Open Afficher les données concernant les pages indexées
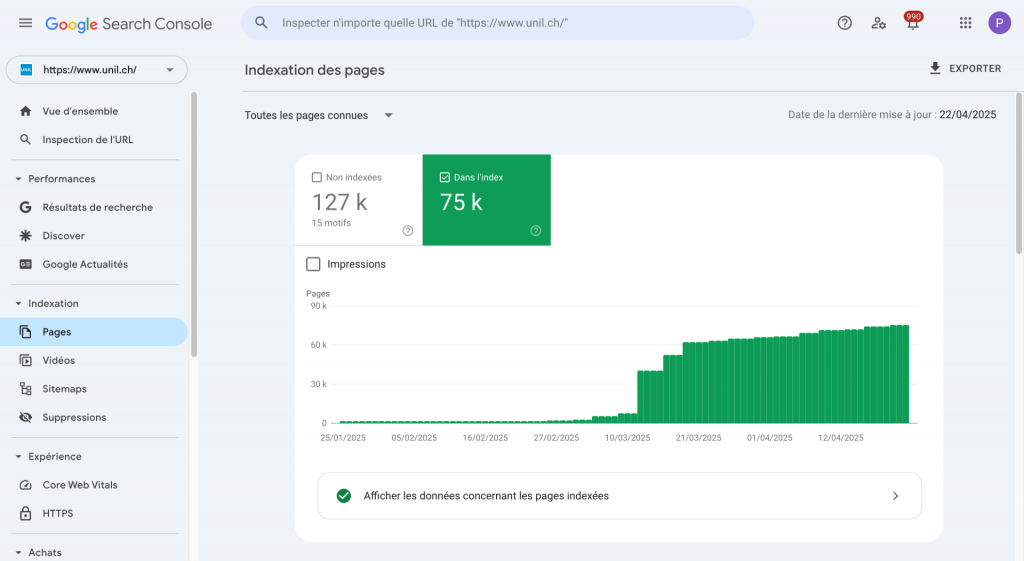 (x=619, y=496)
